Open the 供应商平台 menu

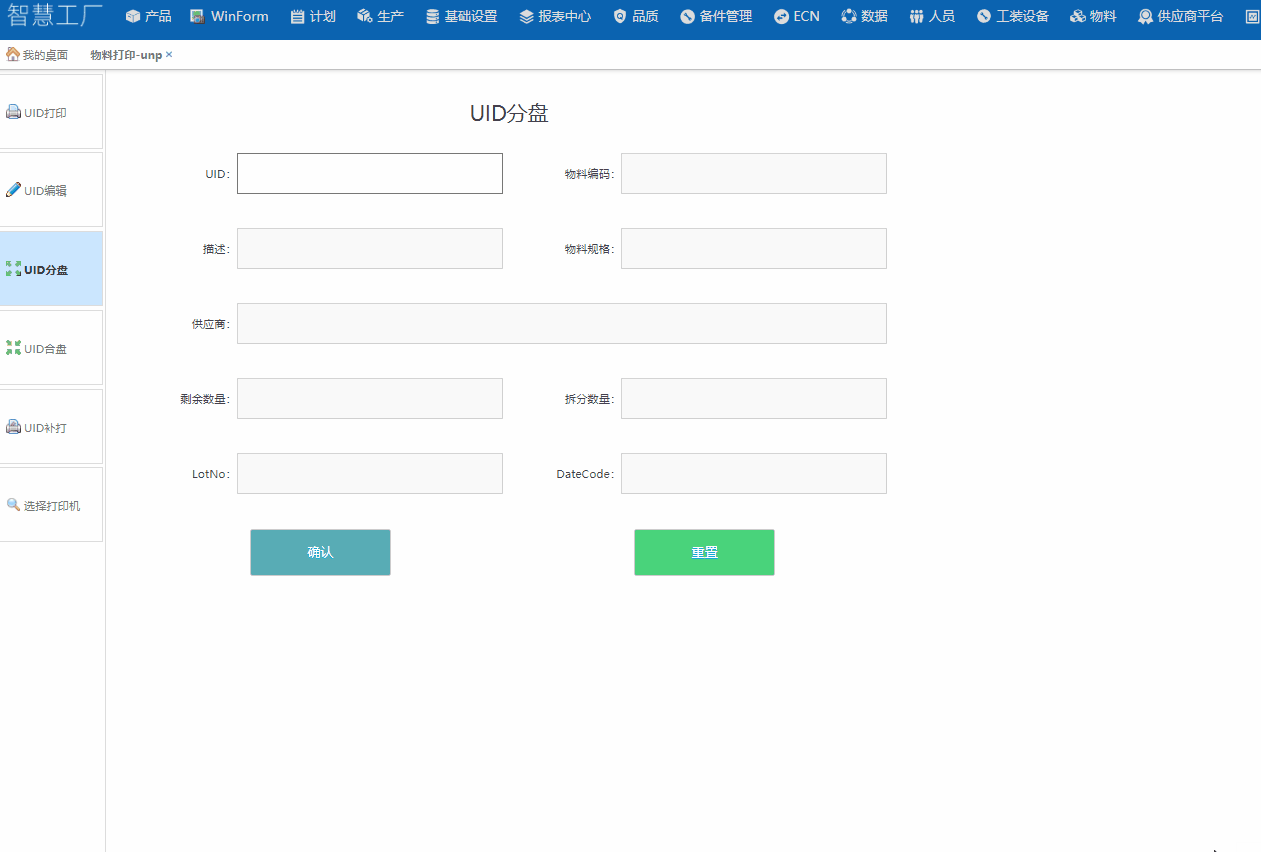coord(1180,17)
